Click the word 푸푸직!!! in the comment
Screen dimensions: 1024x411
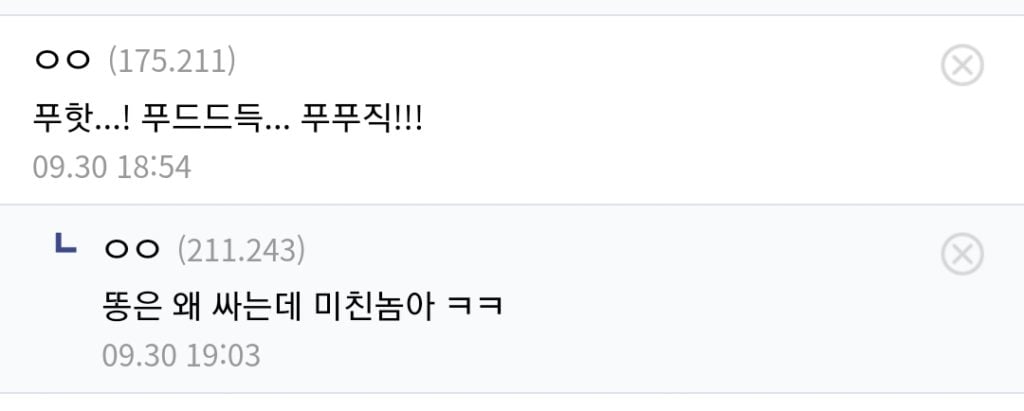tap(361, 120)
